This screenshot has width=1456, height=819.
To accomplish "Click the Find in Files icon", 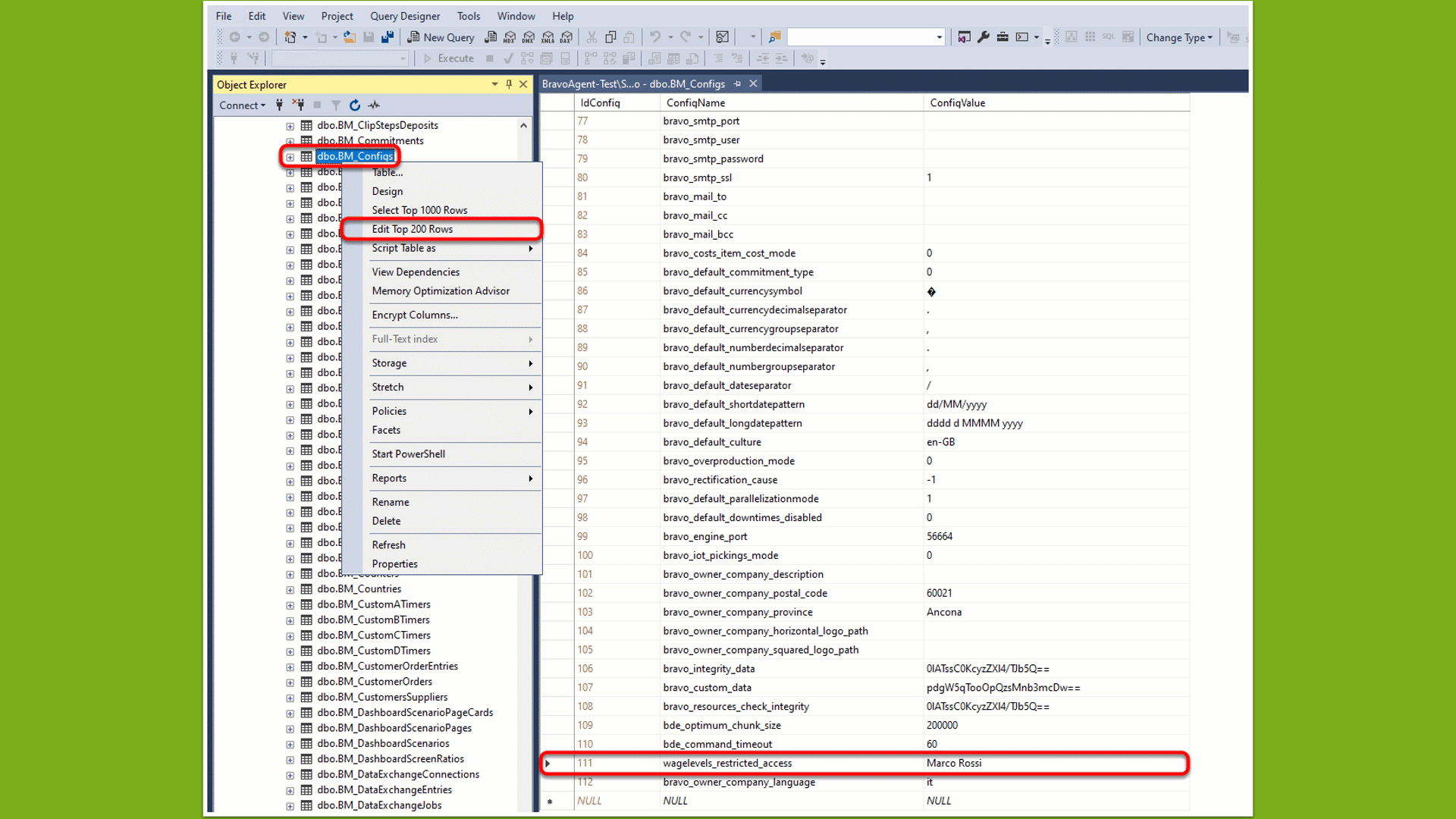I will coord(774,37).
